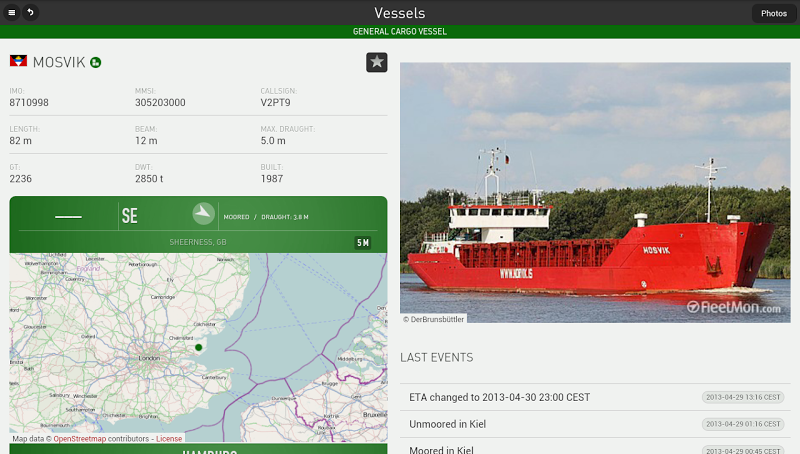Expand the HAMBURG panel below the map
The height and width of the screenshot is (454, 800).
pos(198,449)
